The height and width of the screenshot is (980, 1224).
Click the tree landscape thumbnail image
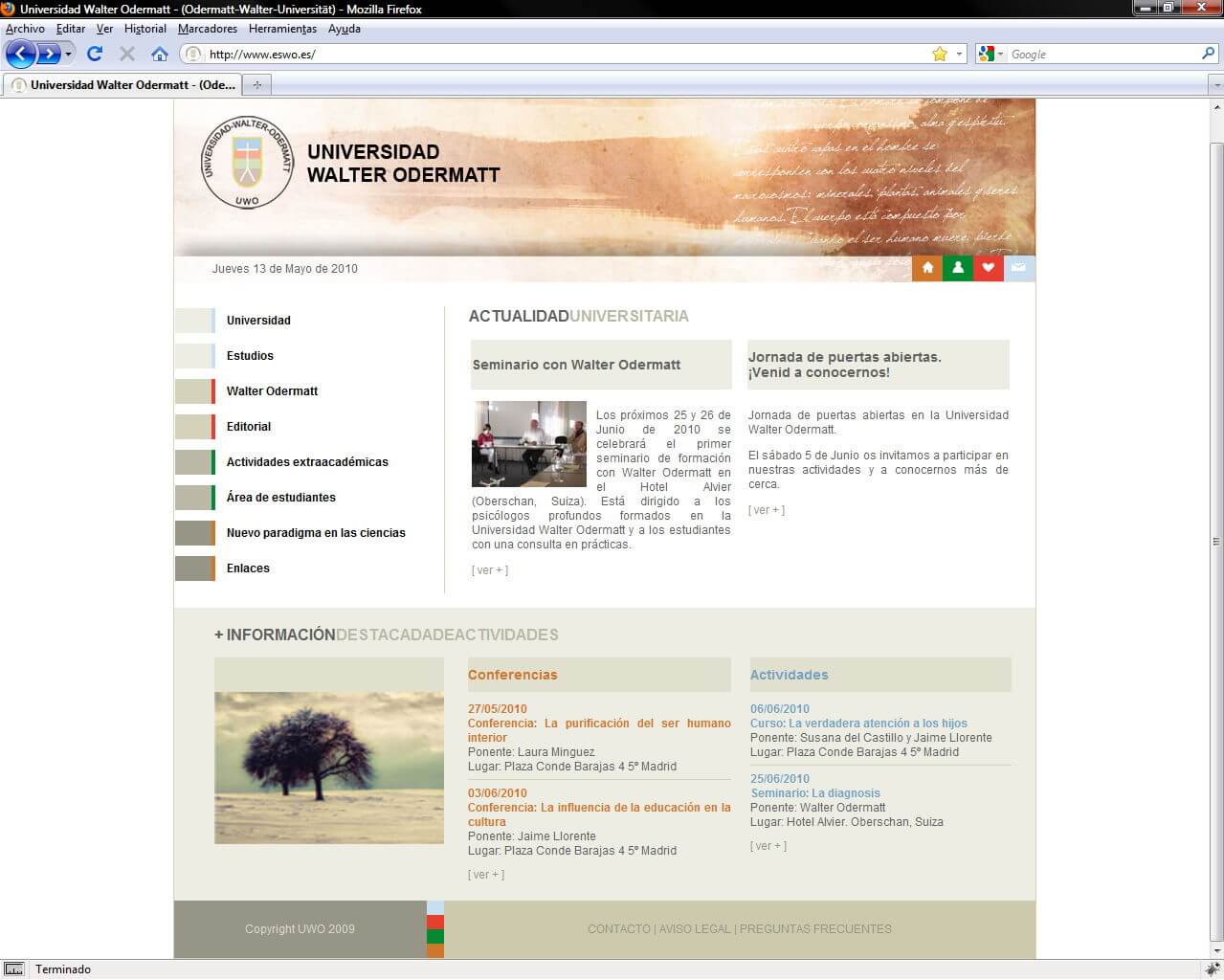click(329, 768)
